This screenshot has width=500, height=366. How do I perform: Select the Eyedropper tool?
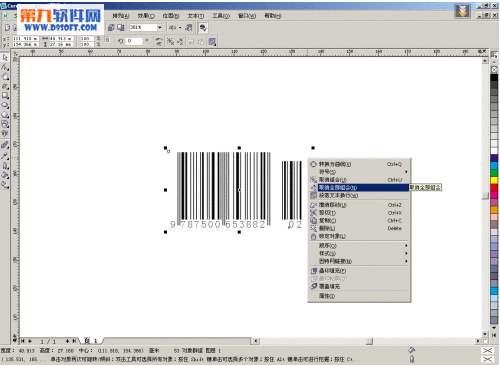[x=5, y=155]
